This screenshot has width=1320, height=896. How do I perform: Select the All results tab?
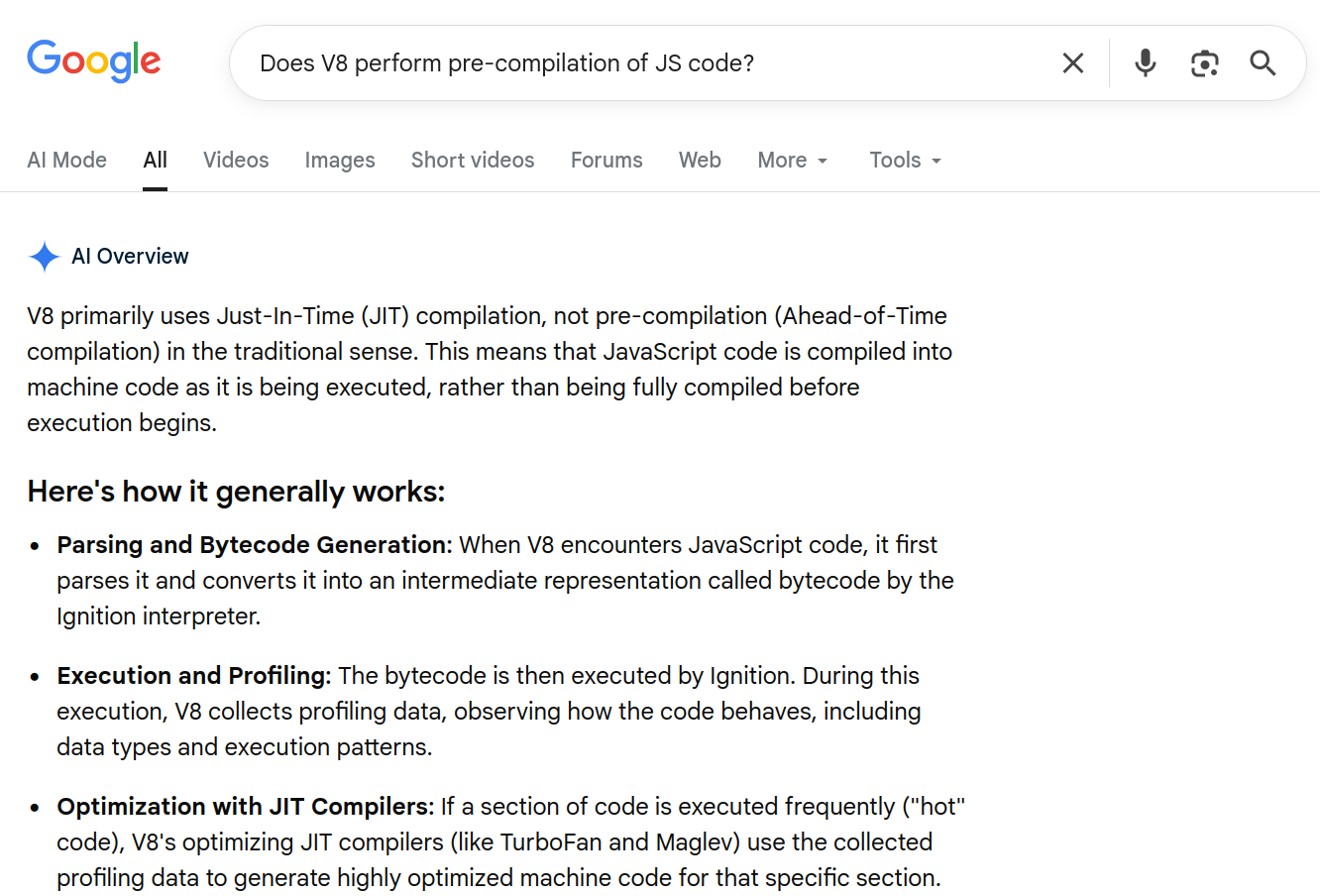[155, 161]
